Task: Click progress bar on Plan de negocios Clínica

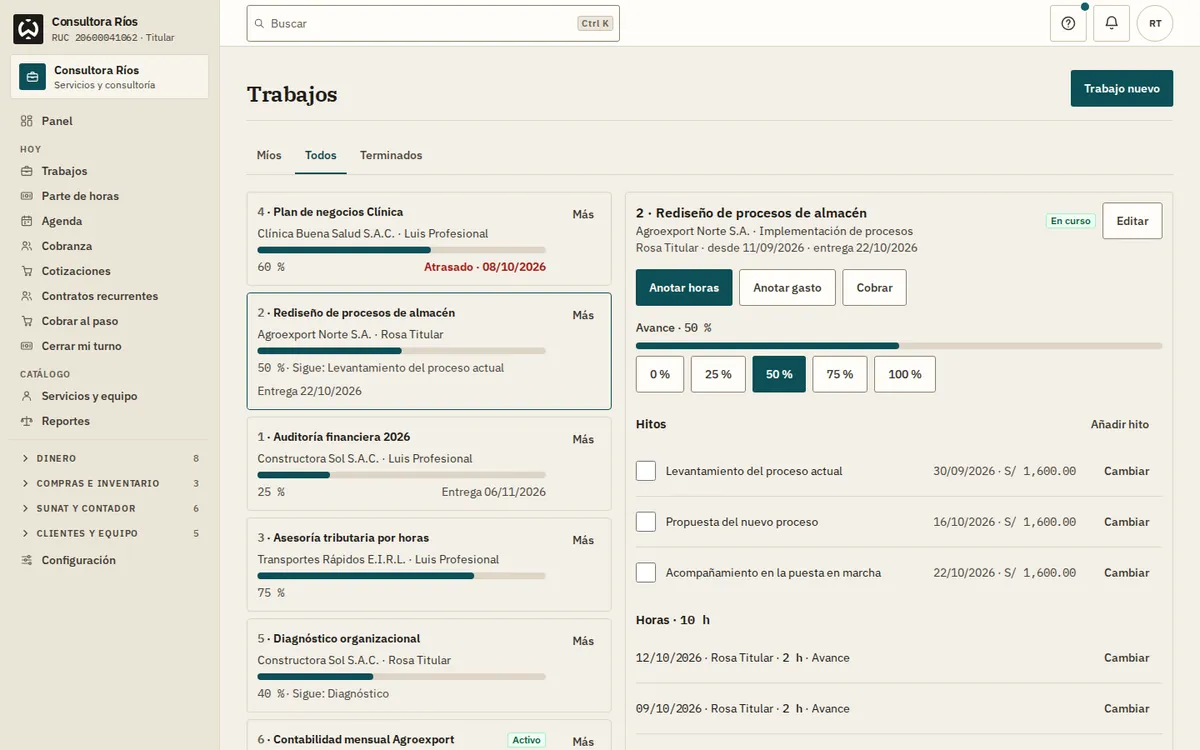Action: coord(402,250)
